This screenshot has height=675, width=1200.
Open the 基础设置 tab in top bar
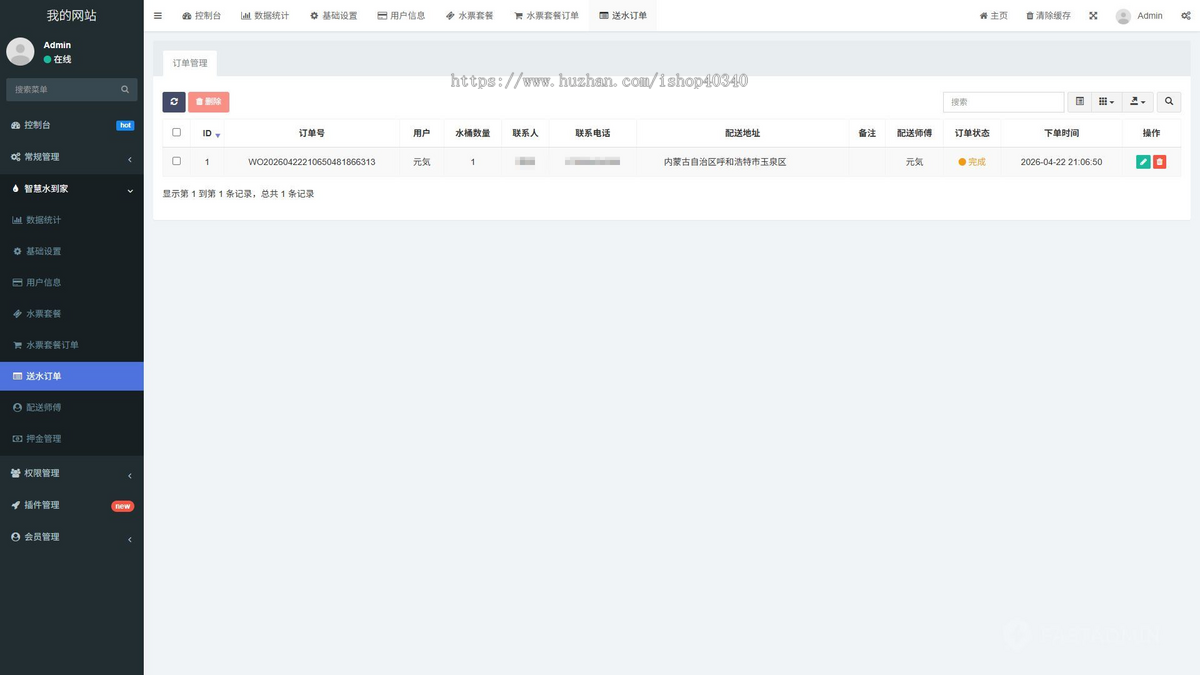[x=333, y=16]
